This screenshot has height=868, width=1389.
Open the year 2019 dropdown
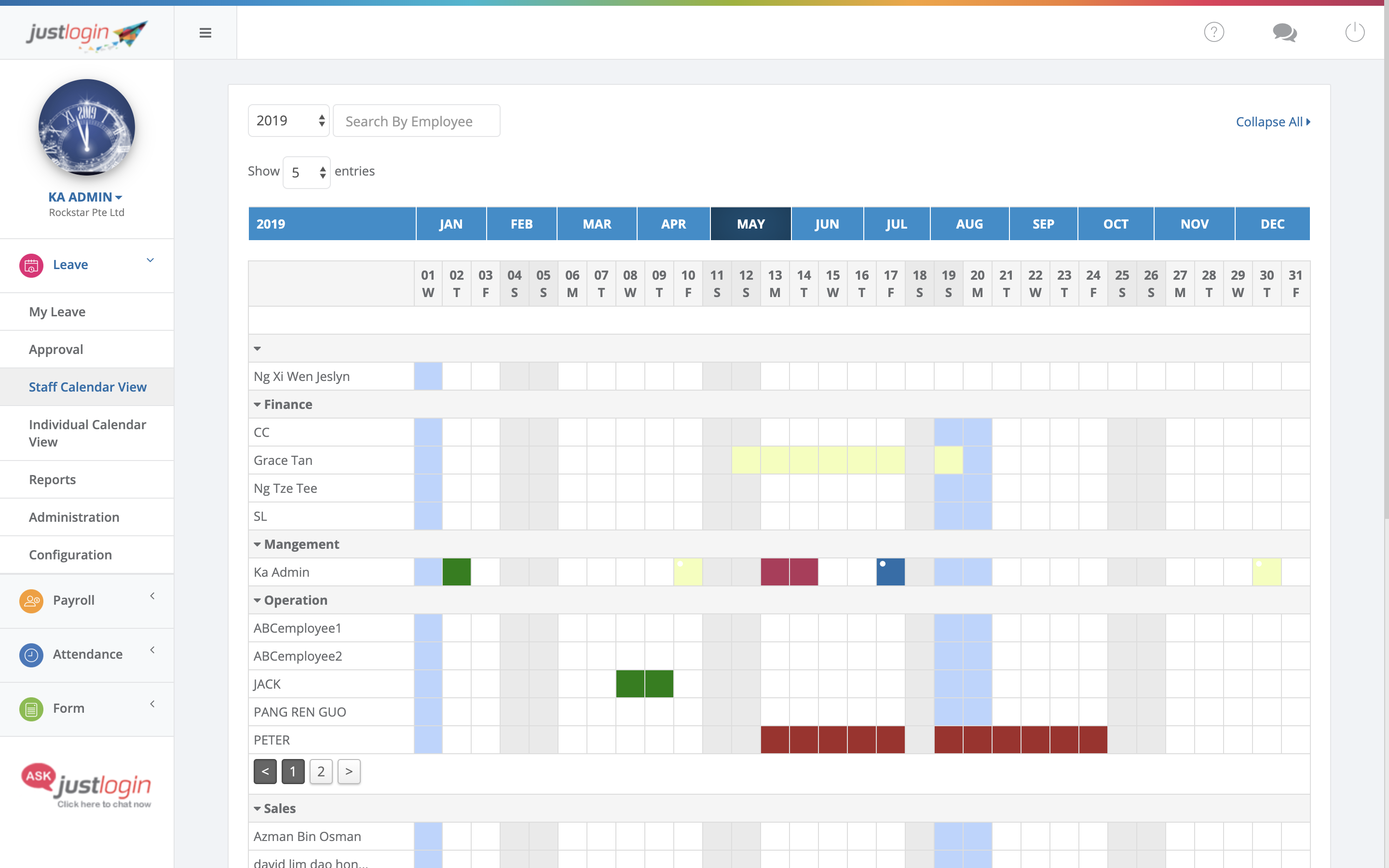[289, 121]
